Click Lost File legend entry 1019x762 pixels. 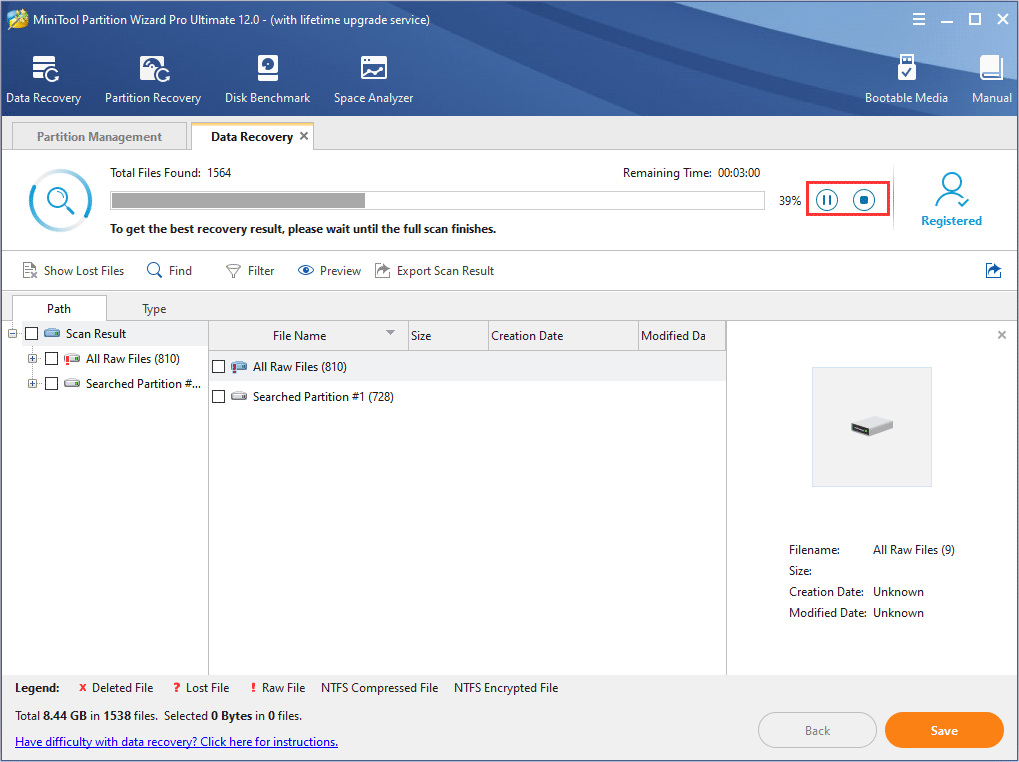point(201,688)
